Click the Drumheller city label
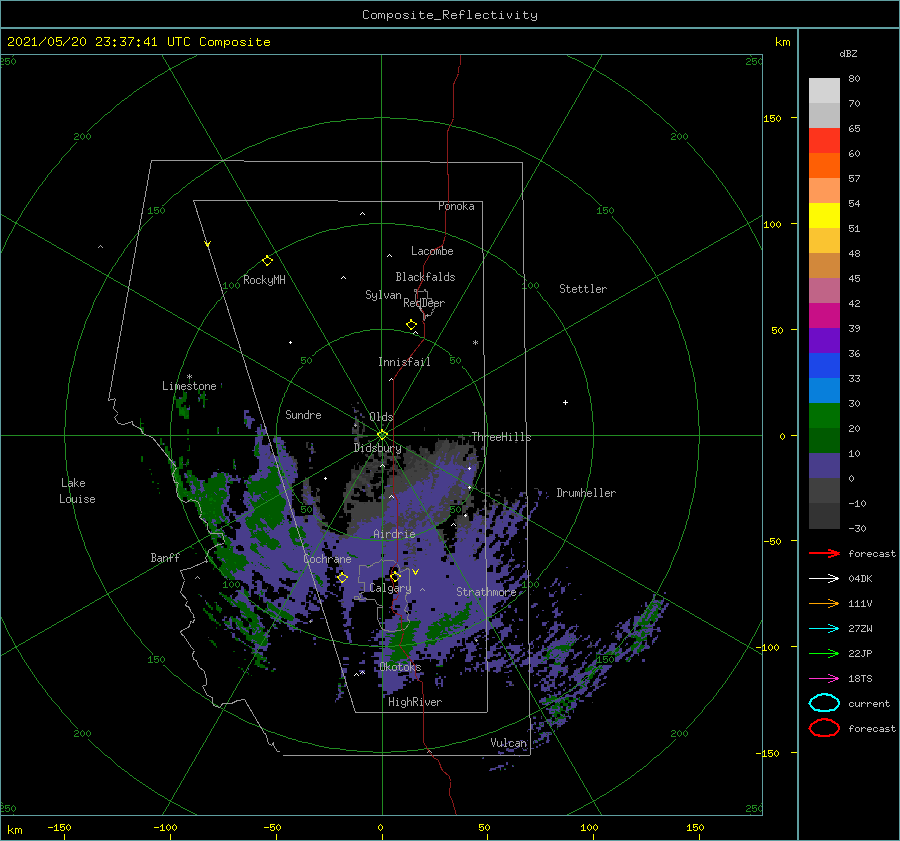 (586, 493)
